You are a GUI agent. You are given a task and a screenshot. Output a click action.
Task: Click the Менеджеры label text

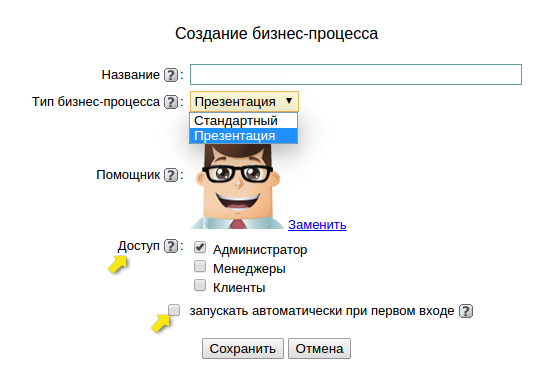(249, 269)
